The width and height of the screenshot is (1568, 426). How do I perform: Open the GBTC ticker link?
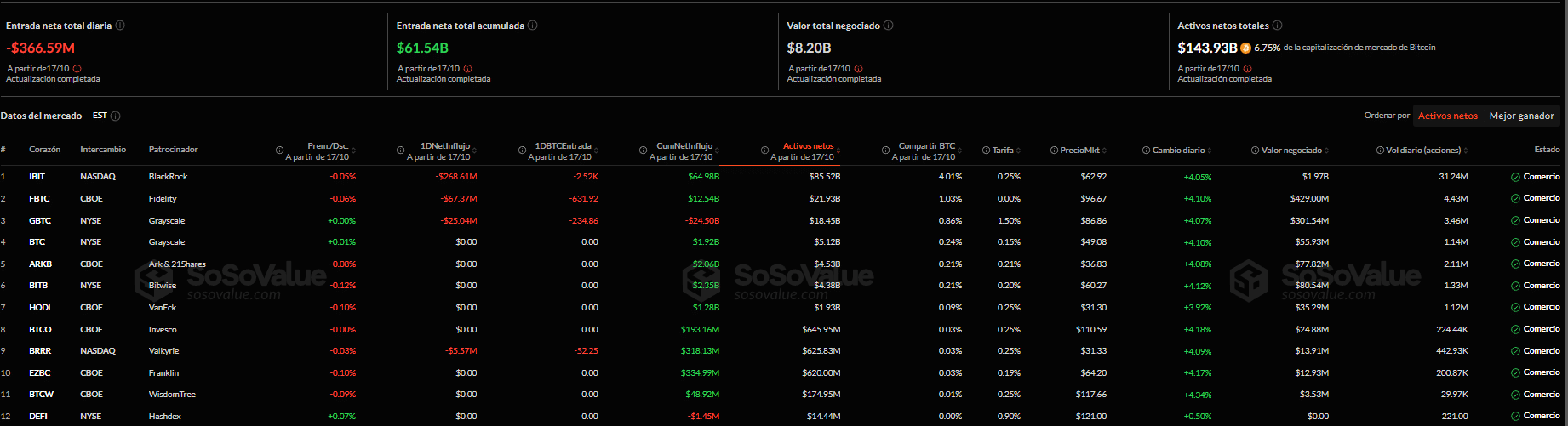pos(40,221)
